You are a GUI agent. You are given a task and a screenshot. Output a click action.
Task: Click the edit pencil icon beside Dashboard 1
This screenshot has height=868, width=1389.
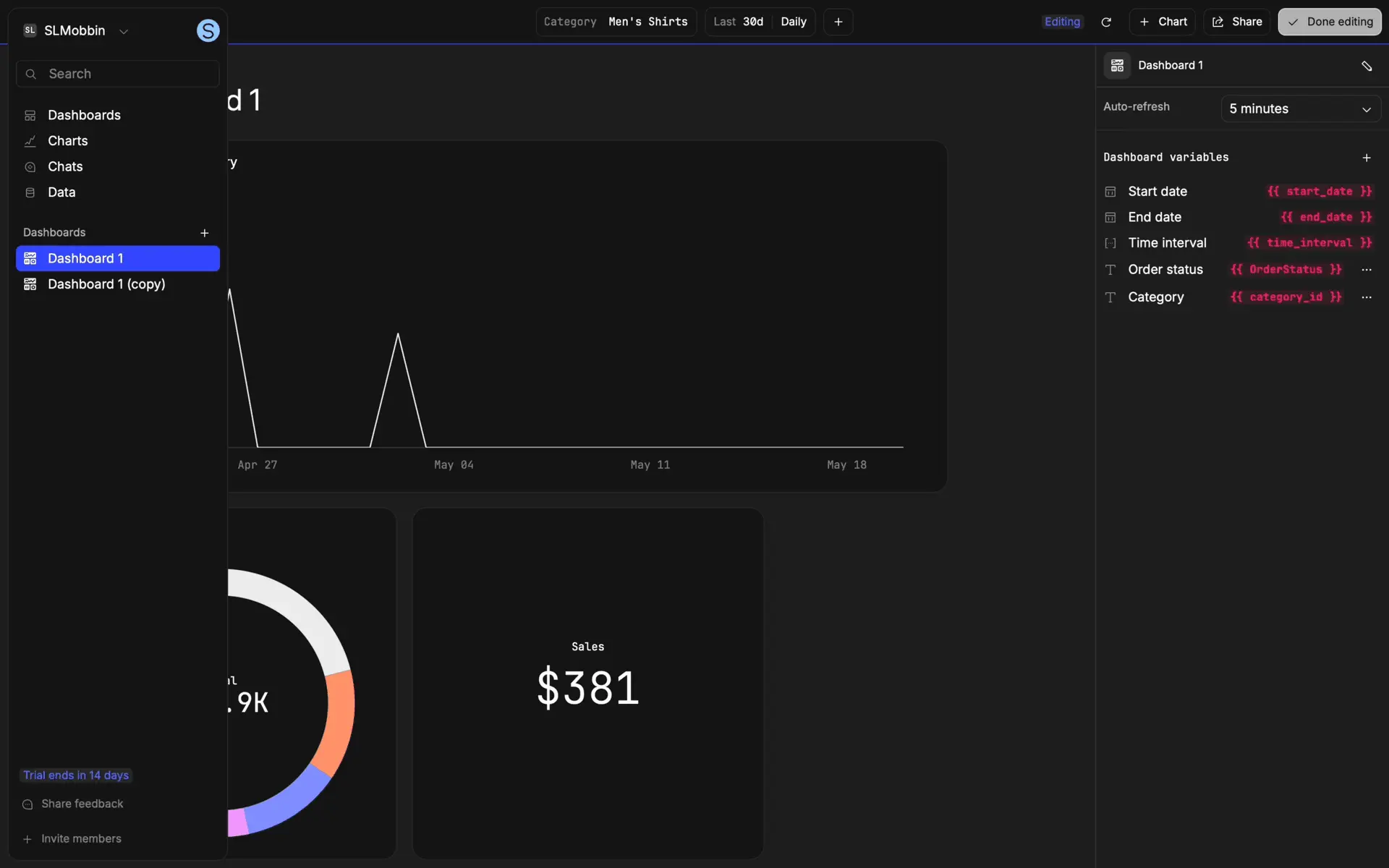pyautogui.click(x=1366, y=66)
